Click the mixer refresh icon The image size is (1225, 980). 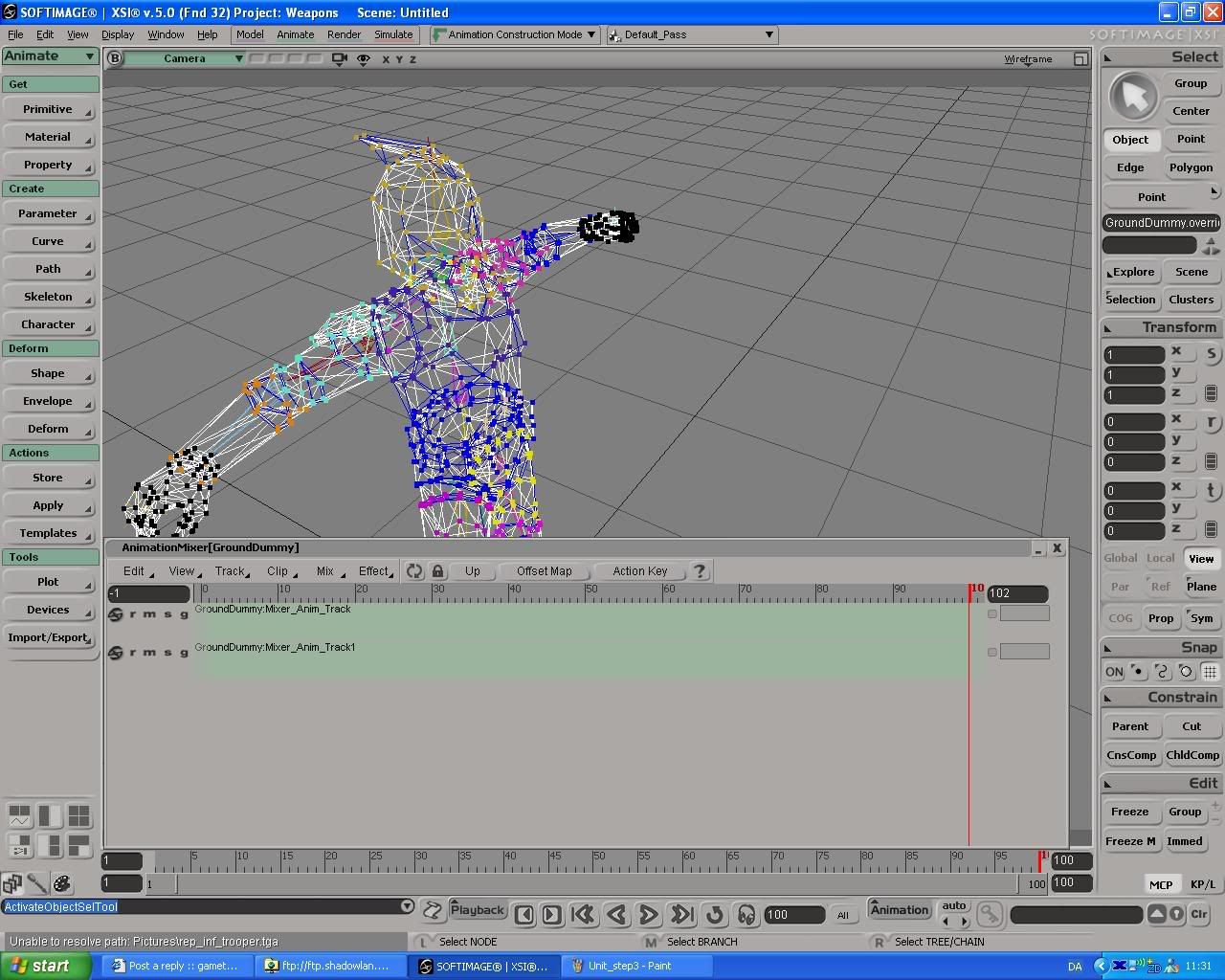[x=414, y=571]
